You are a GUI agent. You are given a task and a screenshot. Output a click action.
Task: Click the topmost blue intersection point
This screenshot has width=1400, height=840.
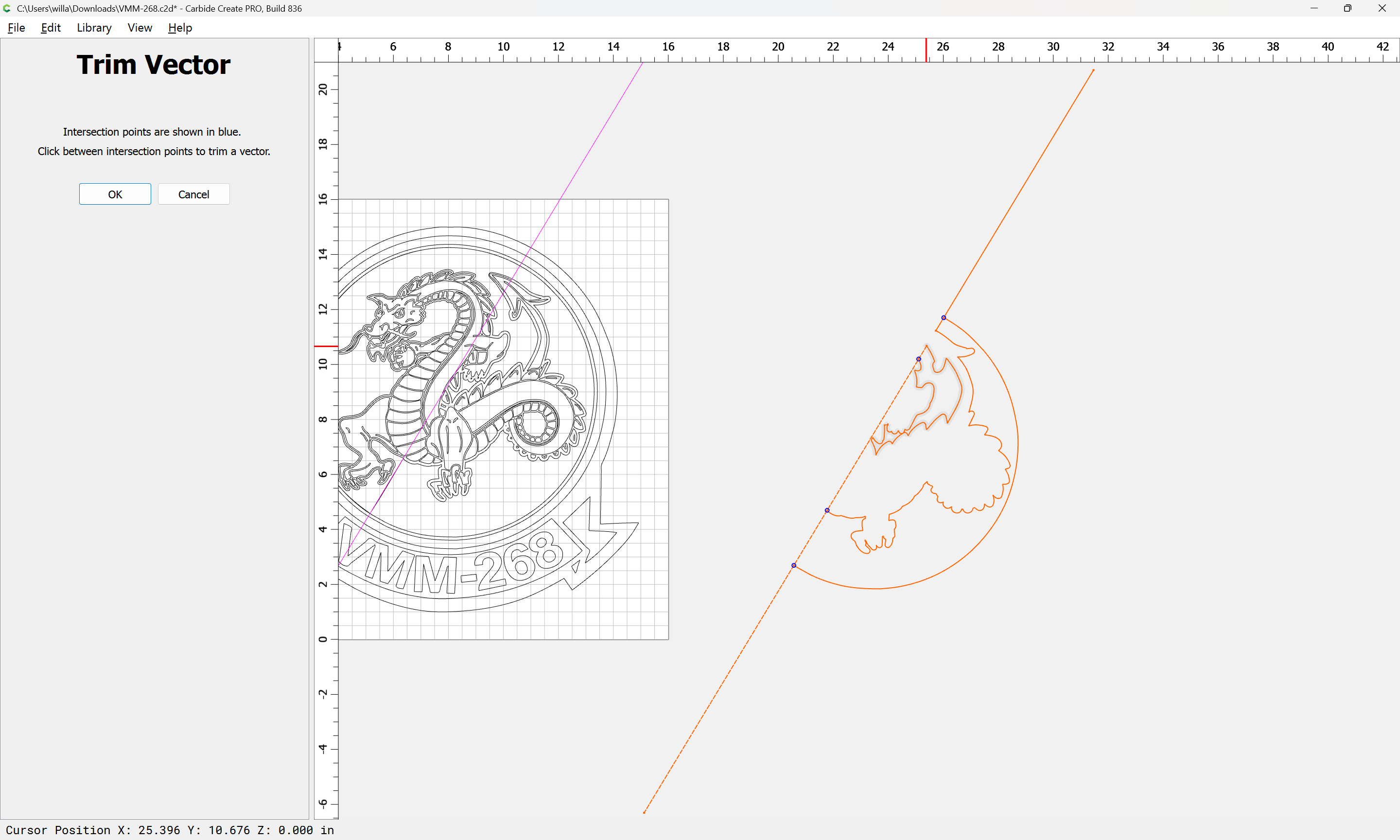(944, 317)
